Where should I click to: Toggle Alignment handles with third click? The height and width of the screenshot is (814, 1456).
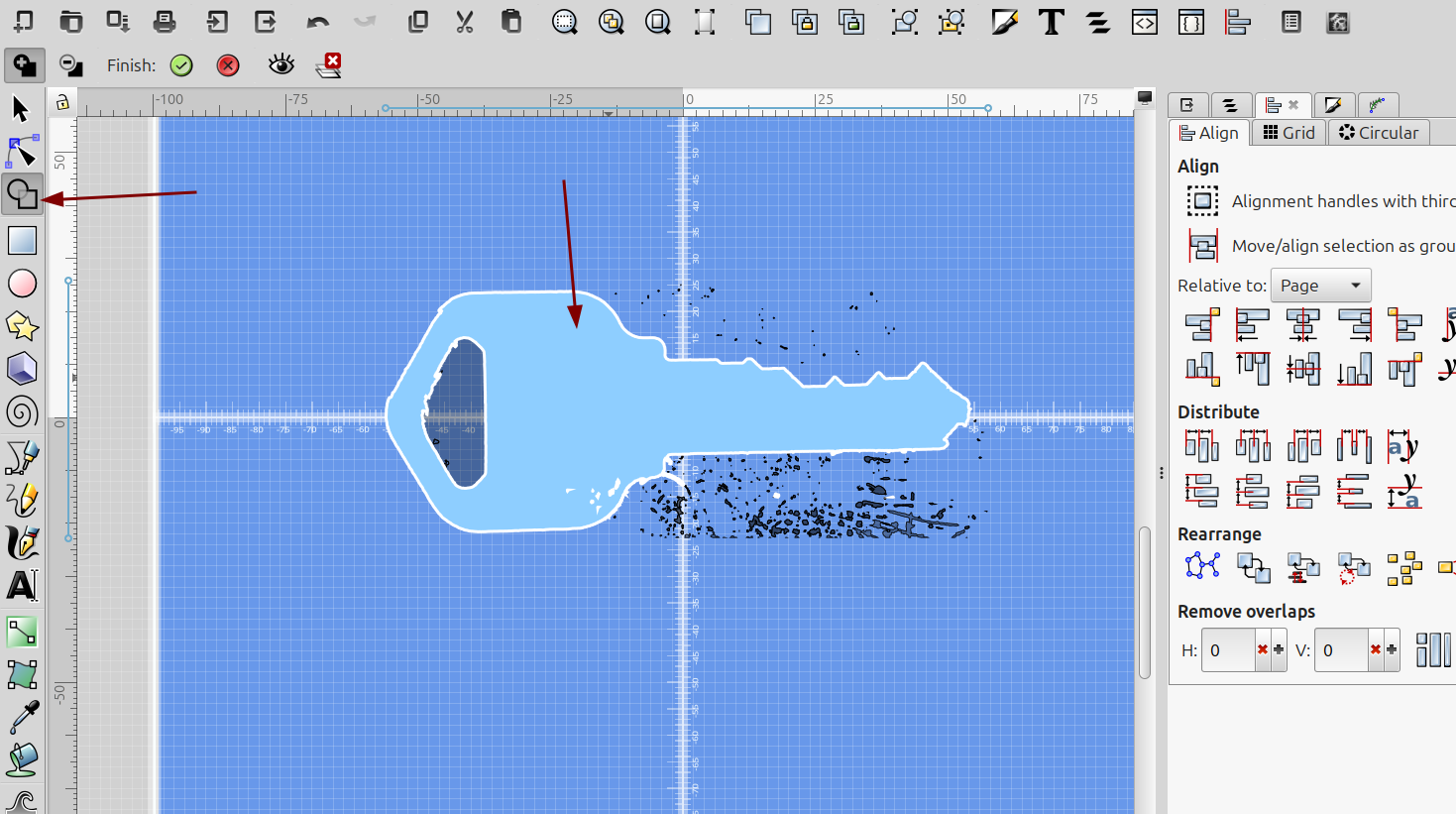point(1202,201)
